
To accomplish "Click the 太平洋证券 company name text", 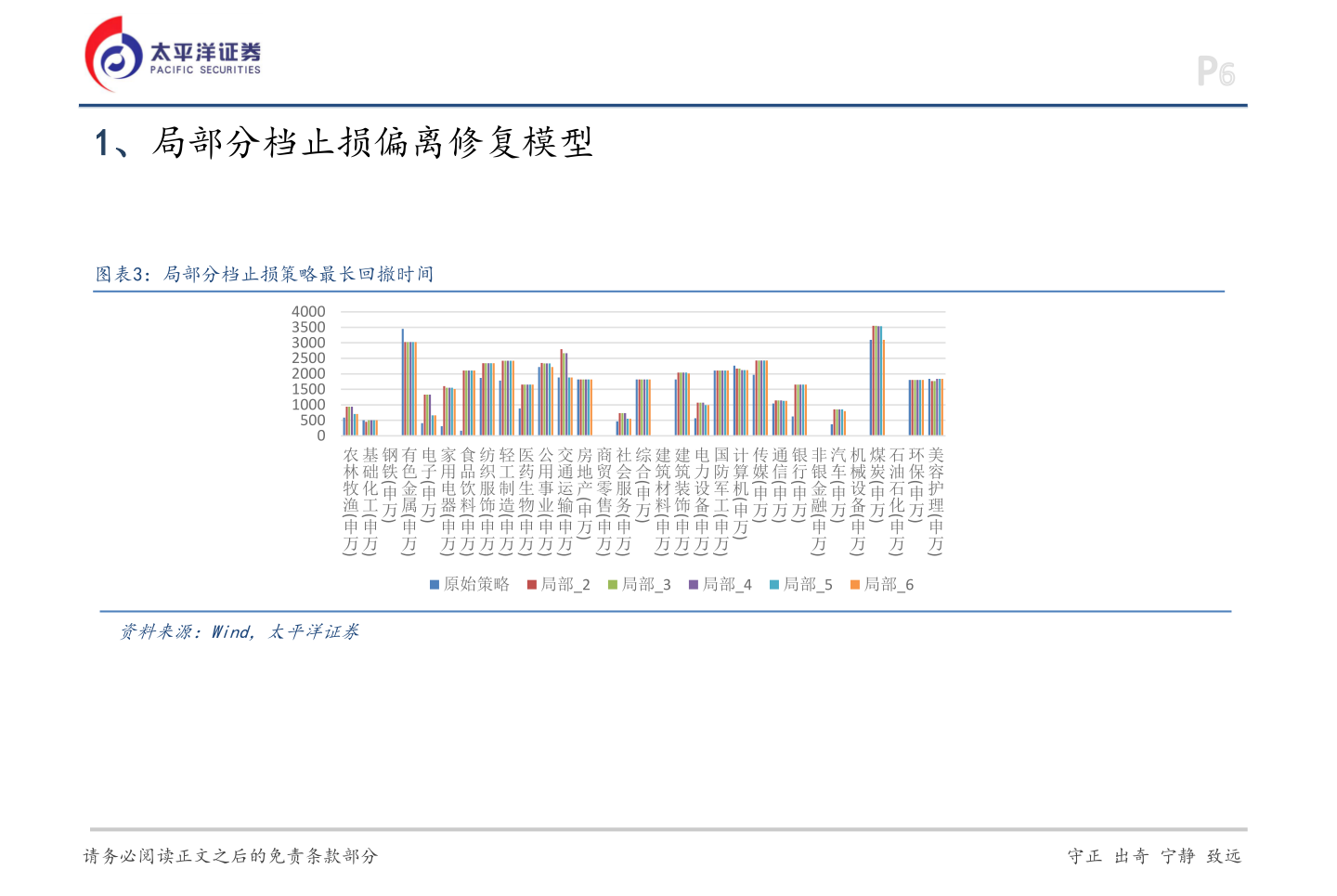I will click(x=205, y=51).
